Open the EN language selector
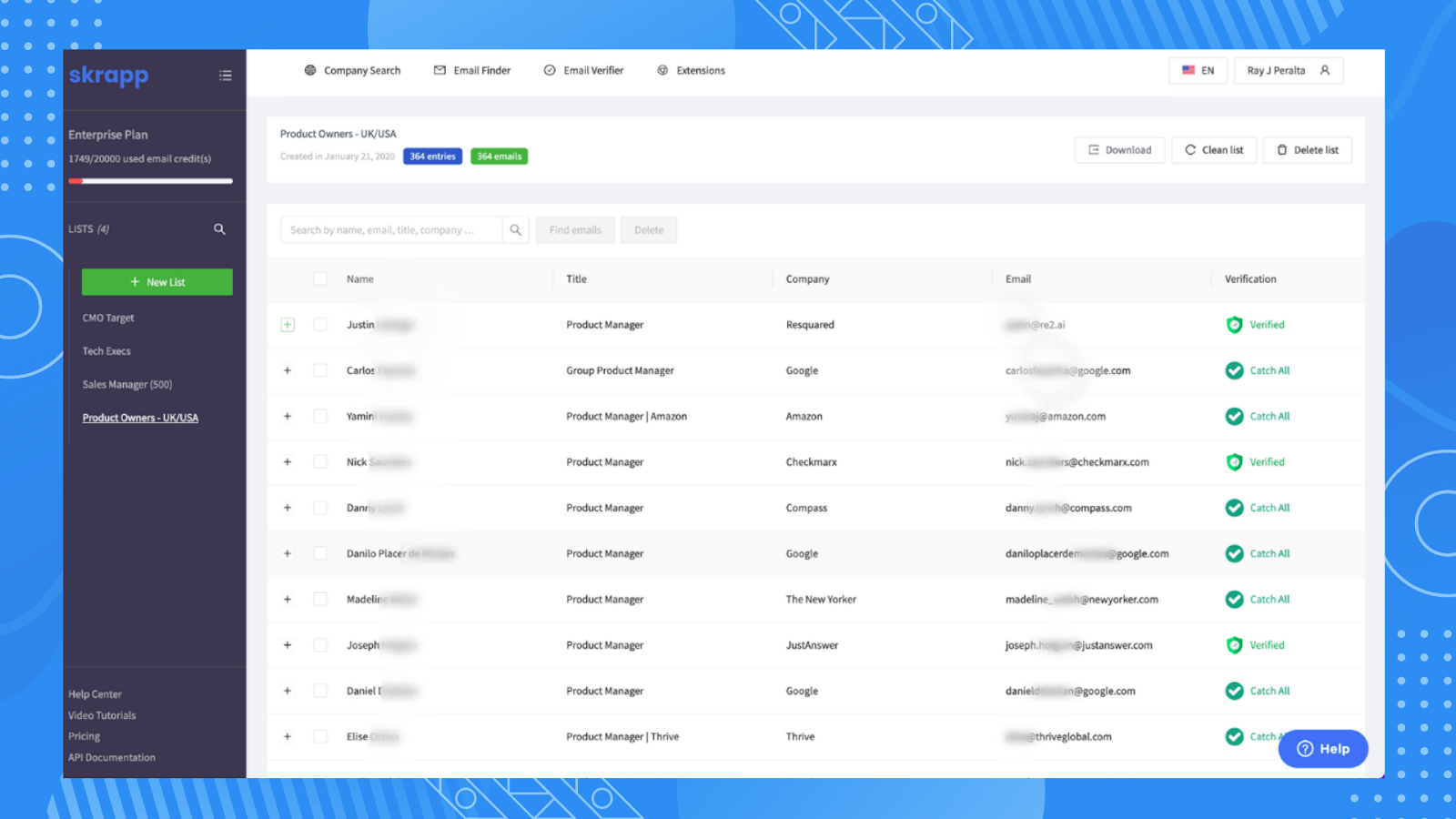This screenshot has height=819, width=1456. [1198, 70]
